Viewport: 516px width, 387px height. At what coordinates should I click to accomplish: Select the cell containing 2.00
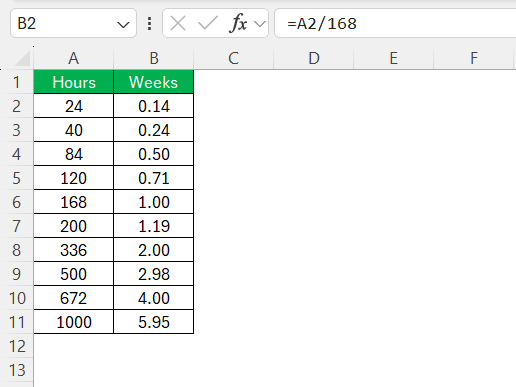(x=154, y=250)
